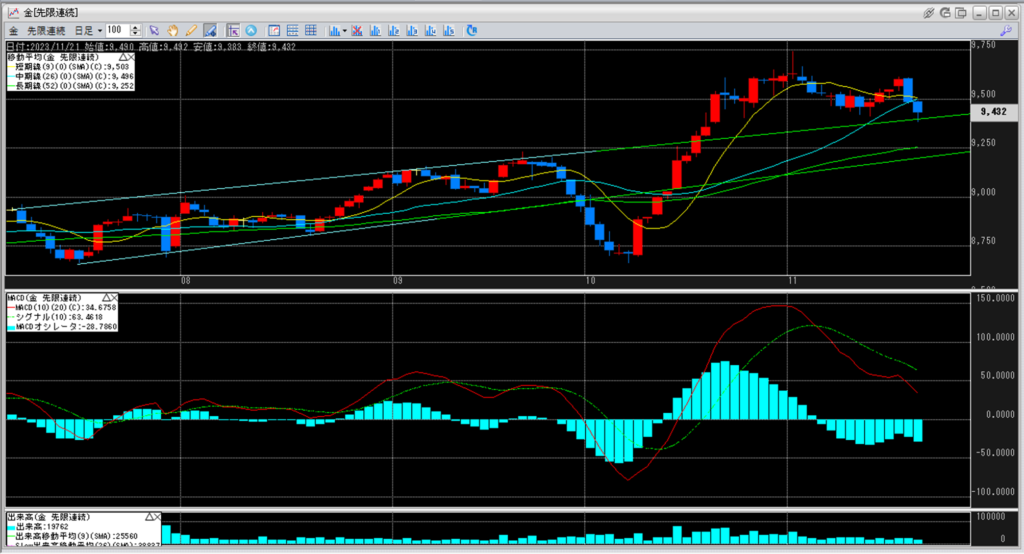Select chart preset 3 icon
The height and width of the screenshot is (554, 1024).
click(x=412, y=31)
